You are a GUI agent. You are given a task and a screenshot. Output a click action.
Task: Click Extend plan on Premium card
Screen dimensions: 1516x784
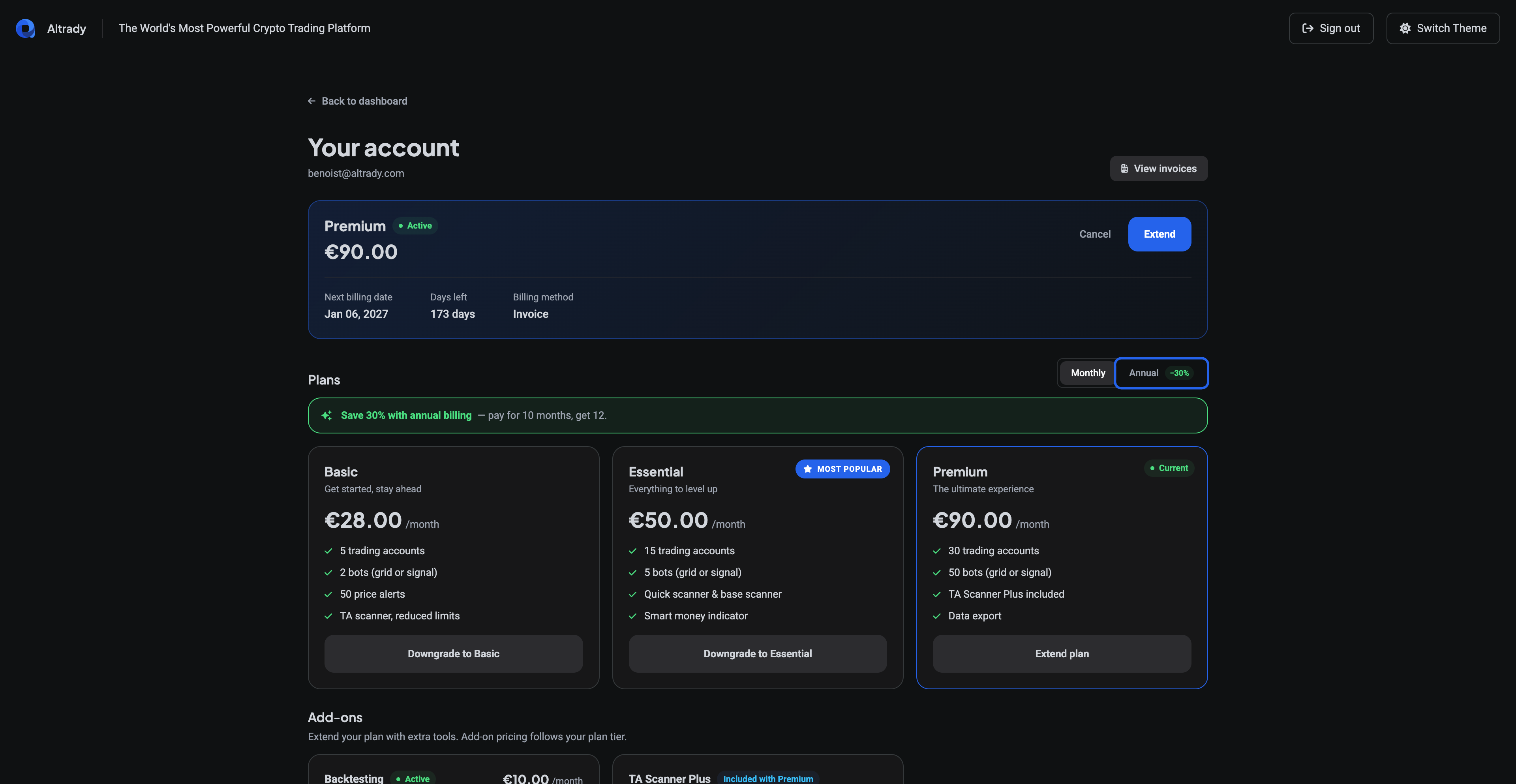(x=1062, y=654)
